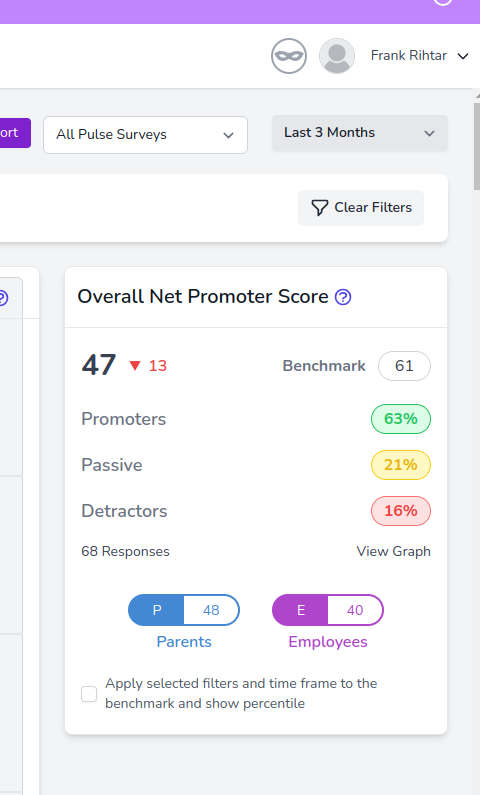Enable apply filters to benchmark checkbox
480x795 pixels.
tap(89, 694)
